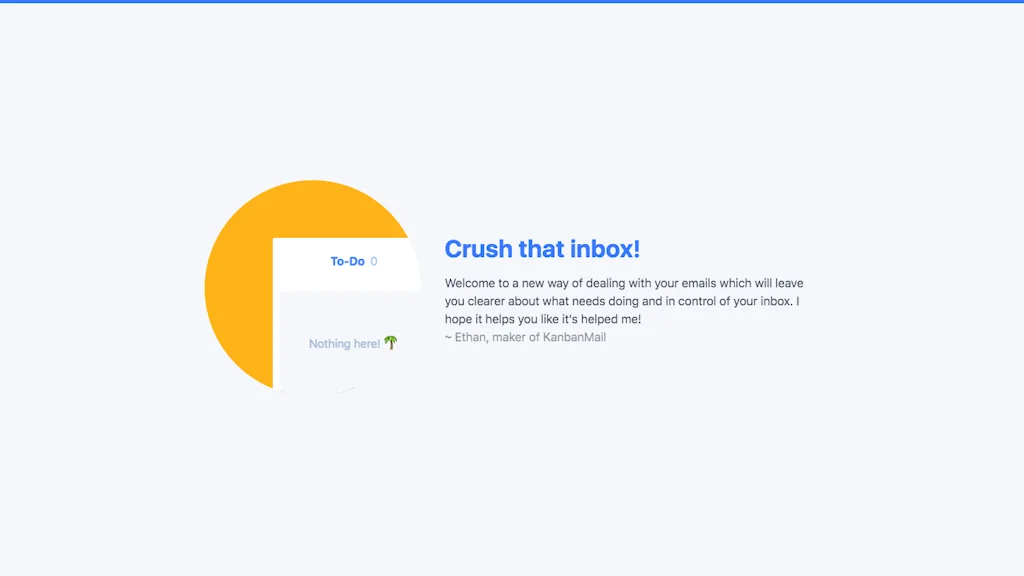Click the word "Crush" in the heading

point(478,249)
